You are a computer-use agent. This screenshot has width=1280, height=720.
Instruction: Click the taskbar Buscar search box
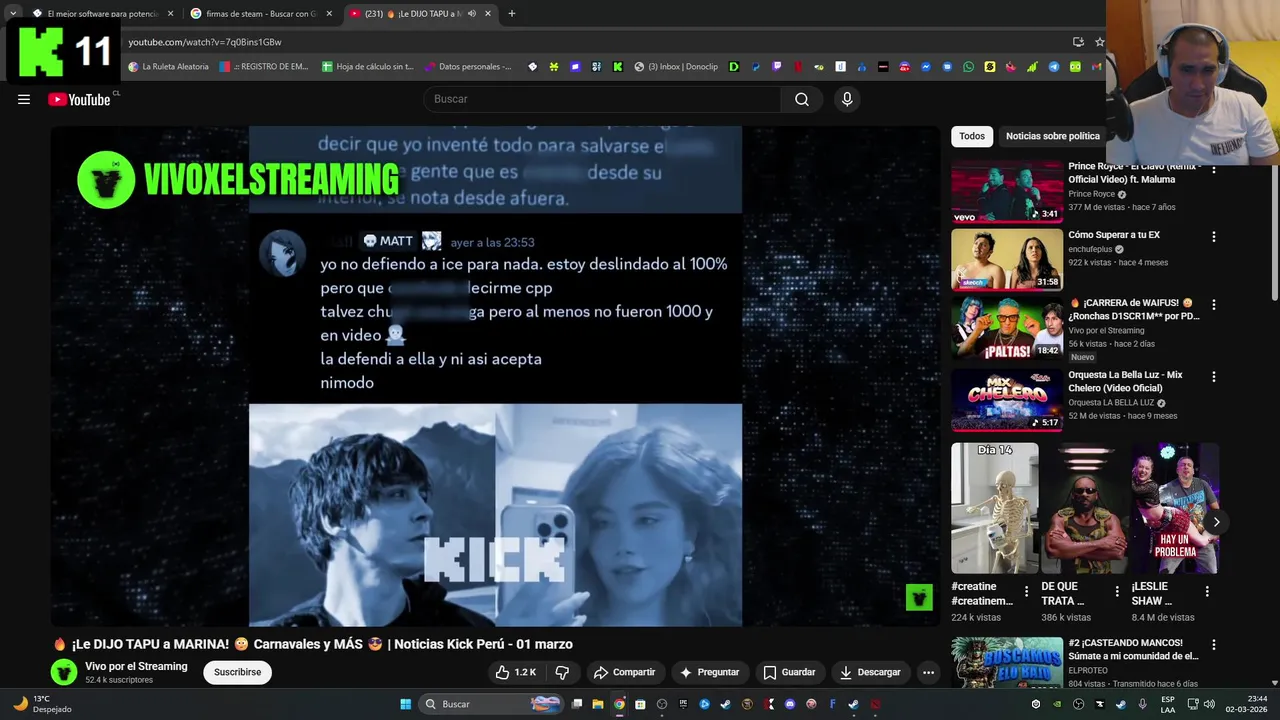(490, 704)
